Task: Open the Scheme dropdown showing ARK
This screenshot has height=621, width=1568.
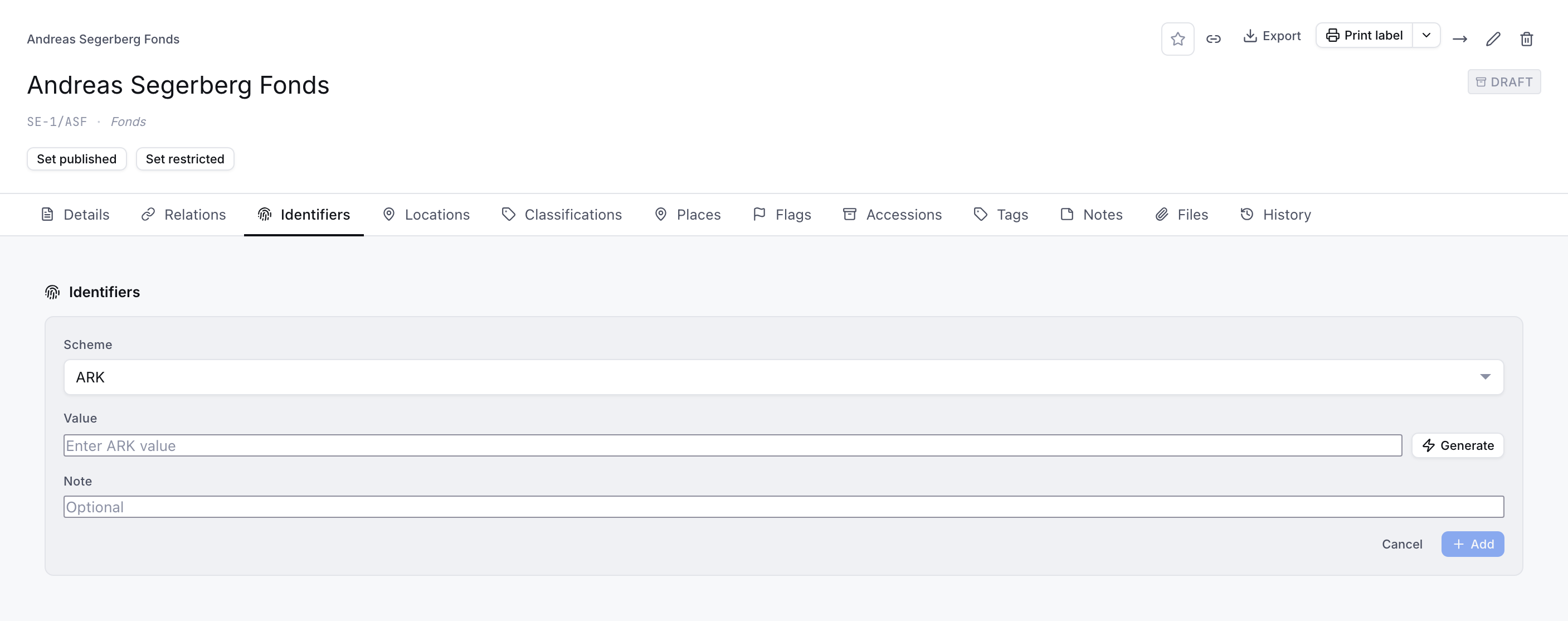Action: (783, 377)
